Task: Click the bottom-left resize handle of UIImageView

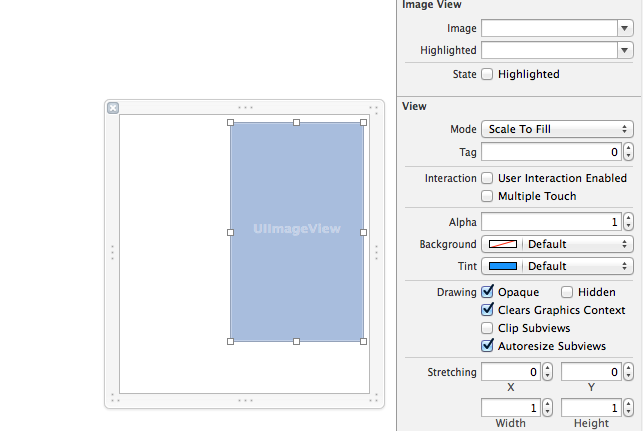Action: coord(230,341)
